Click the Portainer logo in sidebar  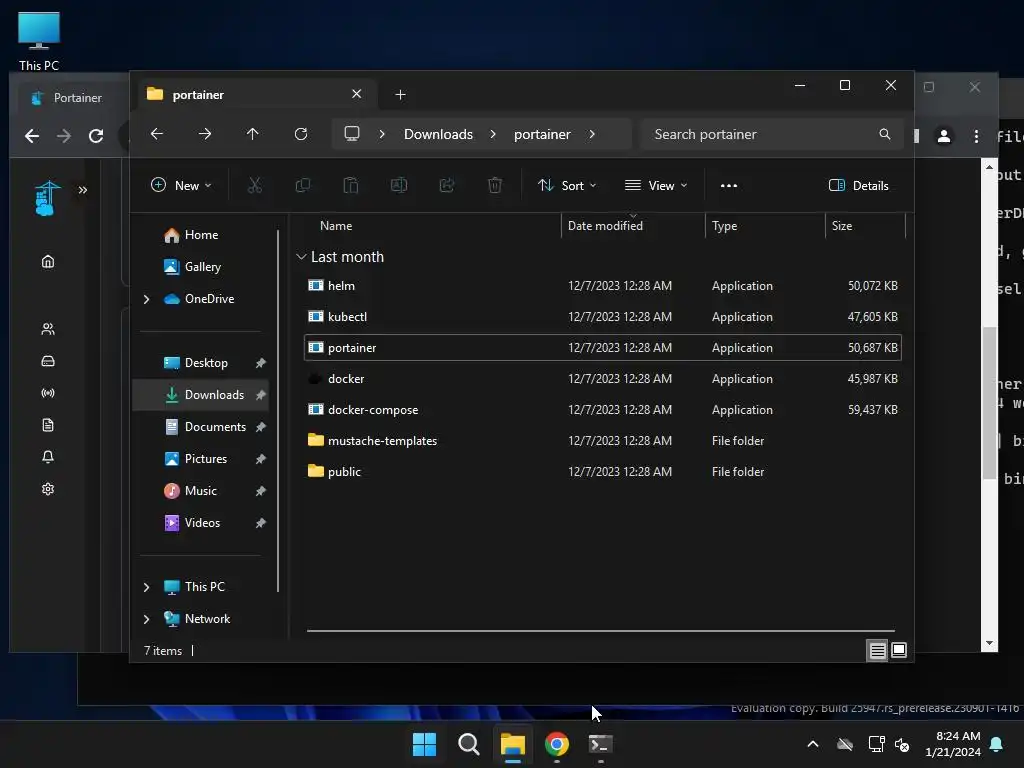pos(47,198)
